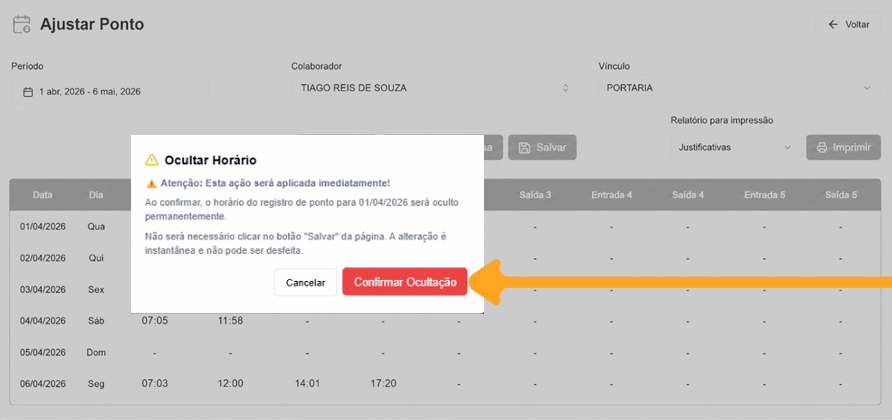The image size is (892, 420).
Task: Click the calendar icon beside Ajustar Ponto
Action: [x=22, y=24]
